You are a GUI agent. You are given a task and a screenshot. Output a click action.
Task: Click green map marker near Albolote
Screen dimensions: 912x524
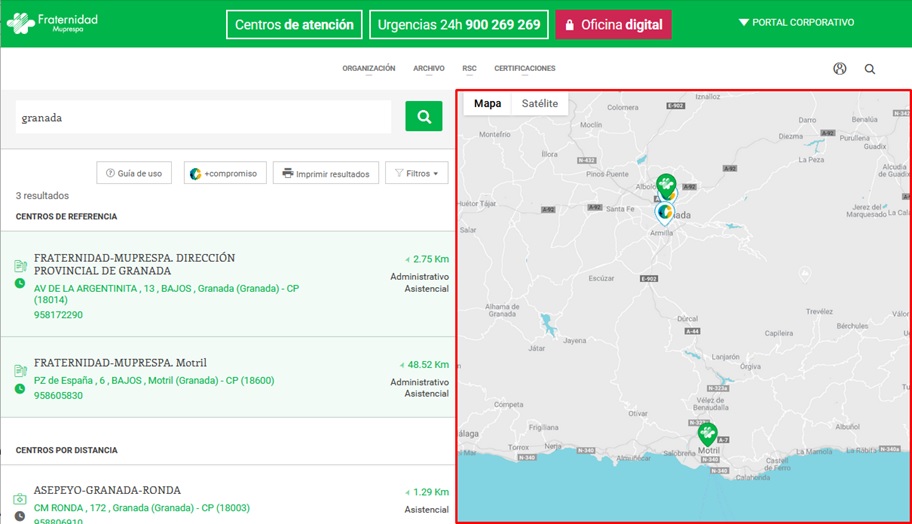[x=666, y=185]
